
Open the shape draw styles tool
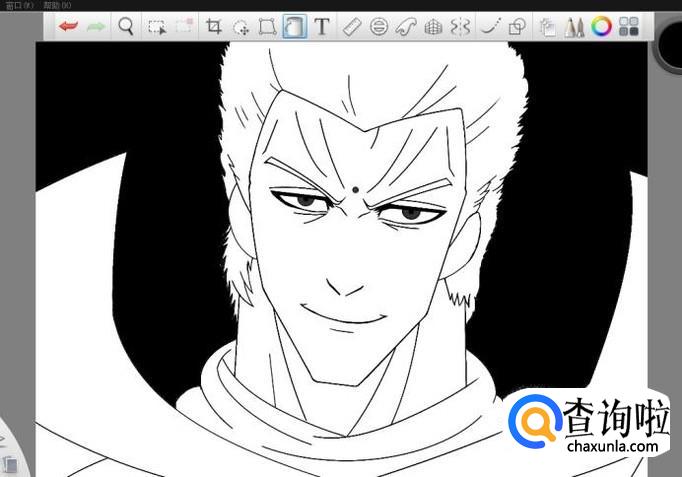click(x=518, y=27)
